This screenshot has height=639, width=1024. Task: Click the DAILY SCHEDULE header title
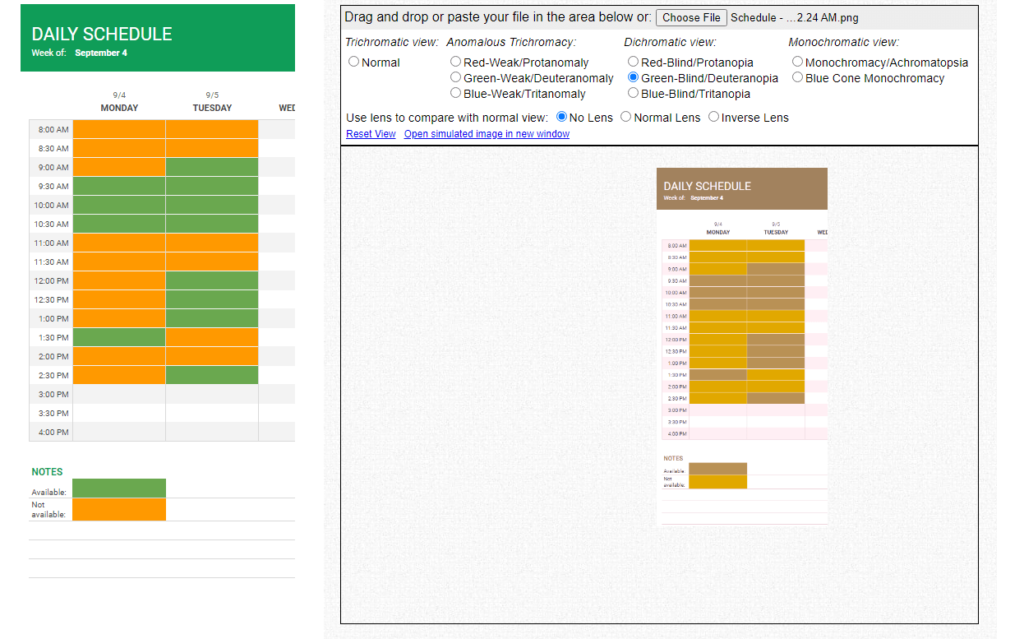(x=102, y=34)
